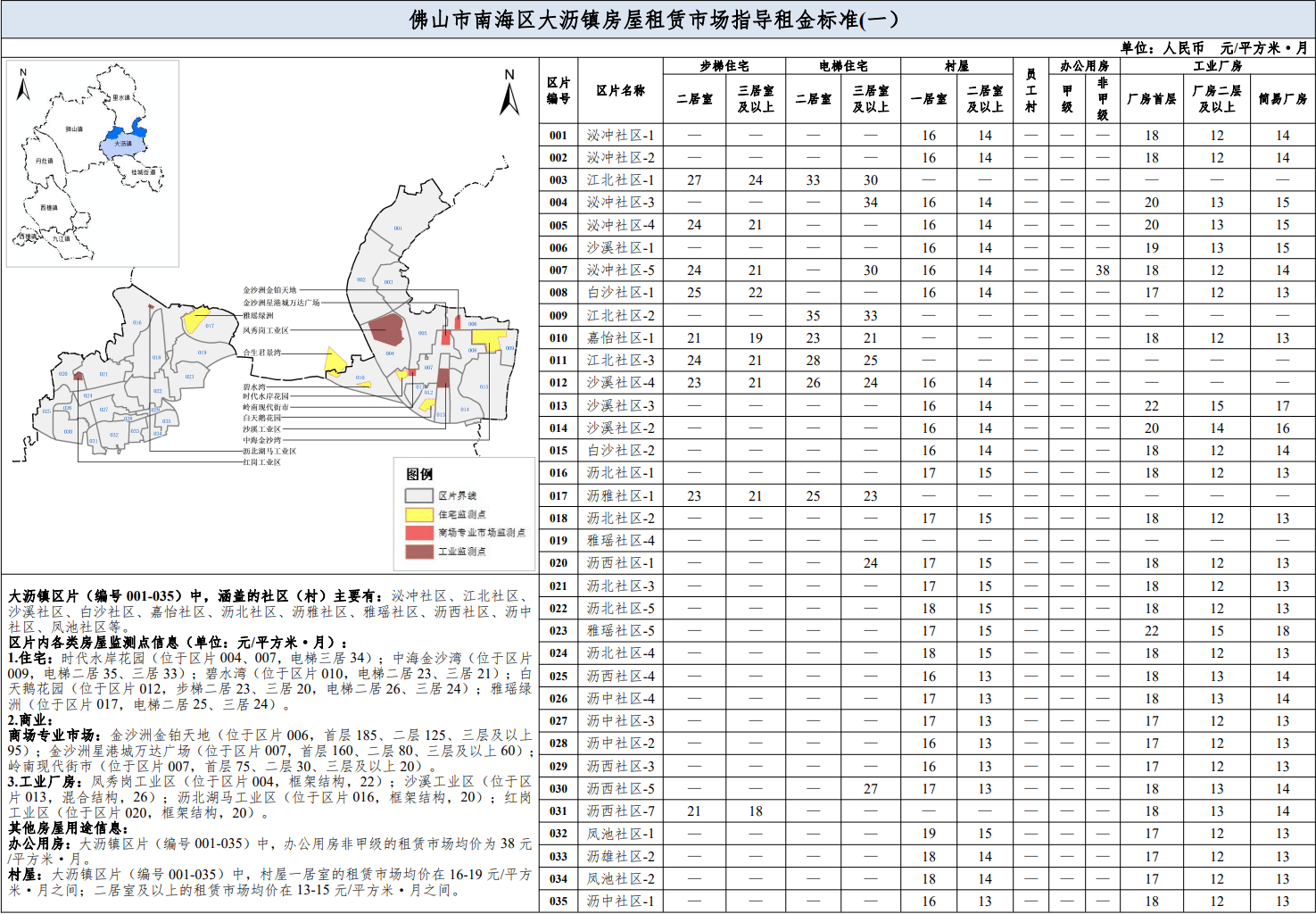Select the 工业厂房 column header
Image resolution: width=1316 pixels, height=914 pixels.
(x=1217, y=66)
